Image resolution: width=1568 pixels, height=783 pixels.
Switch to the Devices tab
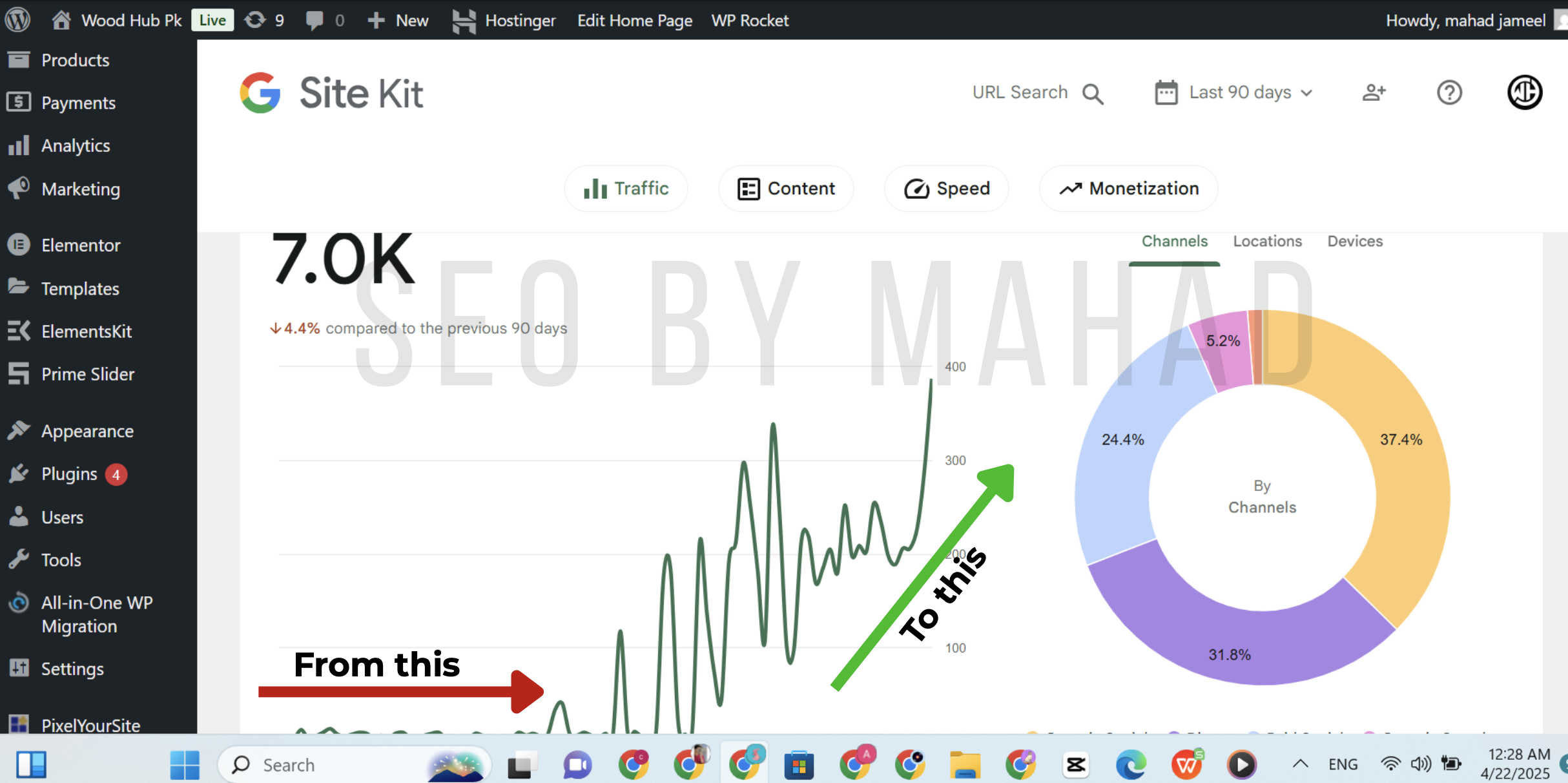point(1354,241)
